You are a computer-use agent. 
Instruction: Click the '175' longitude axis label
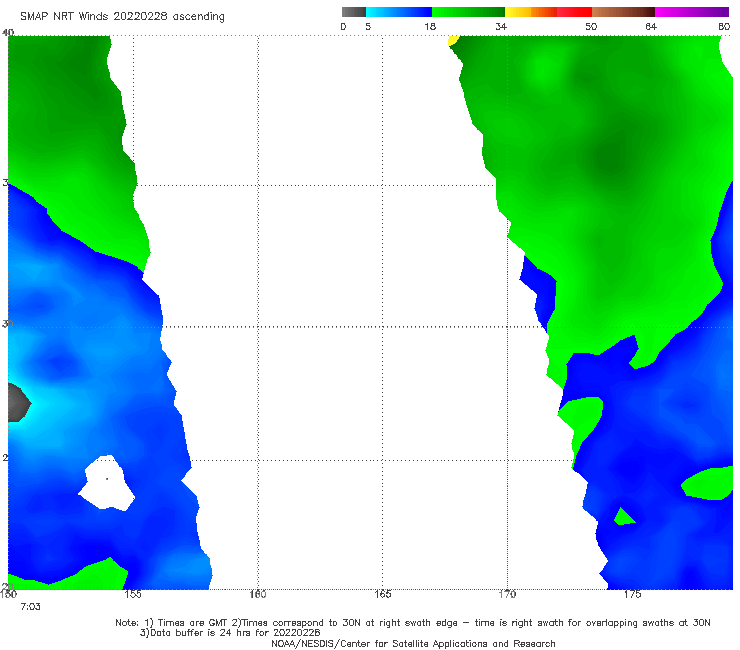coord(632,594)
